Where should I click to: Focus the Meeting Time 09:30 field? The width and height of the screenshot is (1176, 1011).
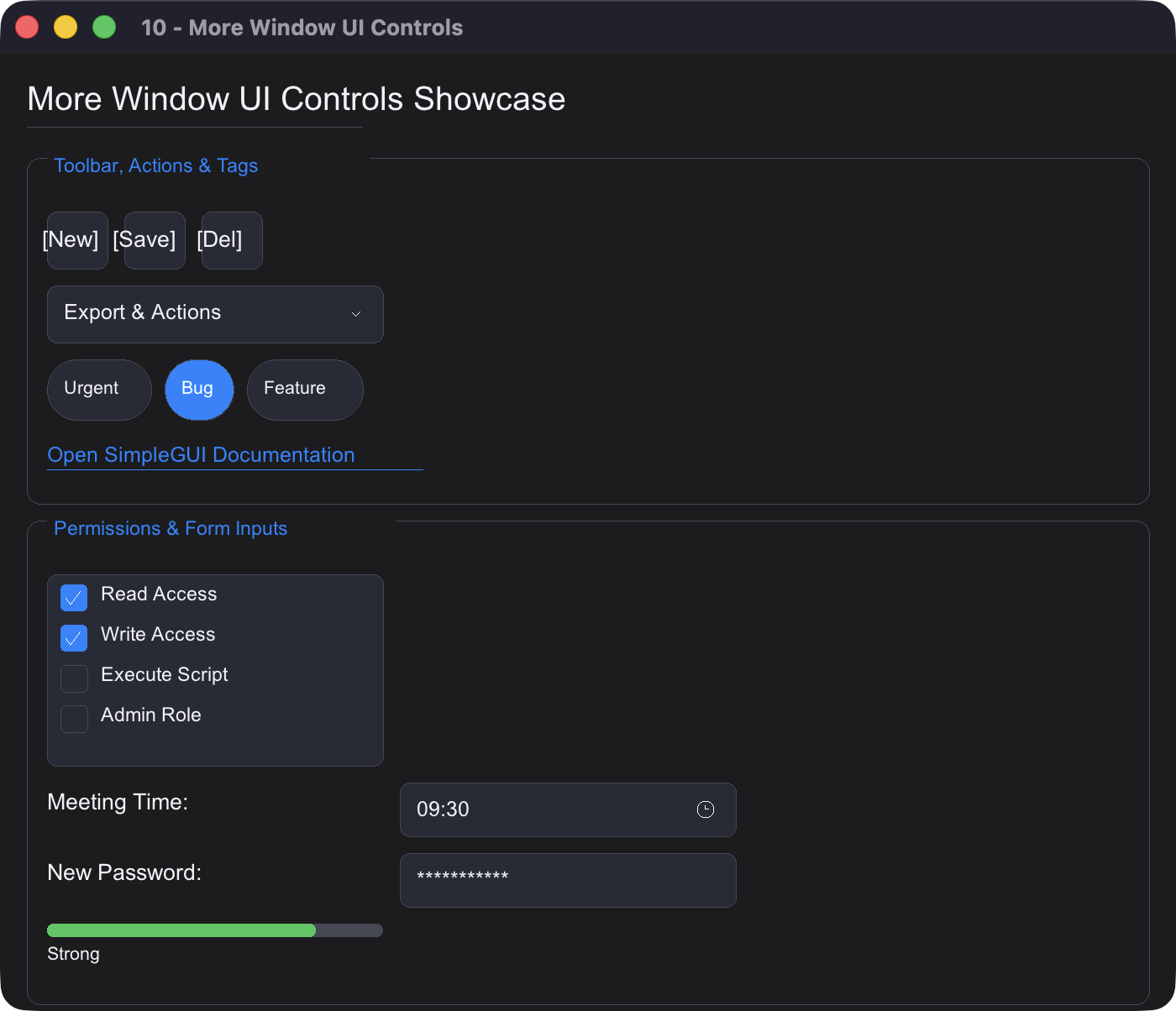pyautogui.click(x=568, y=809)
